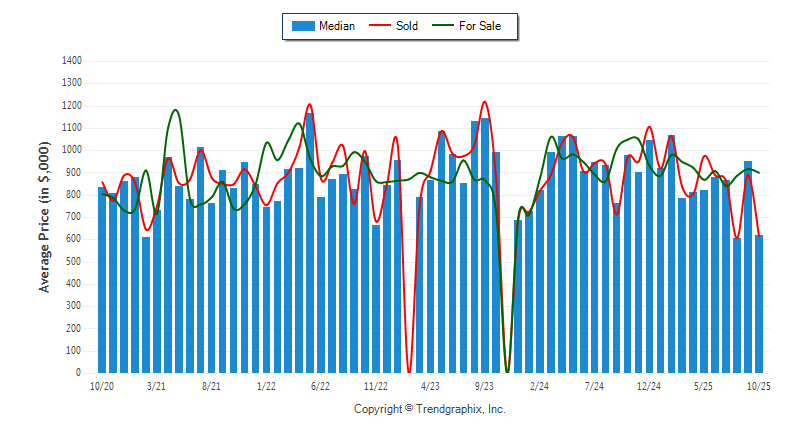This screenshot has width=800, height=434.
Task: Click the blue Median swatch in legend
Action: [x=302, y=26]
